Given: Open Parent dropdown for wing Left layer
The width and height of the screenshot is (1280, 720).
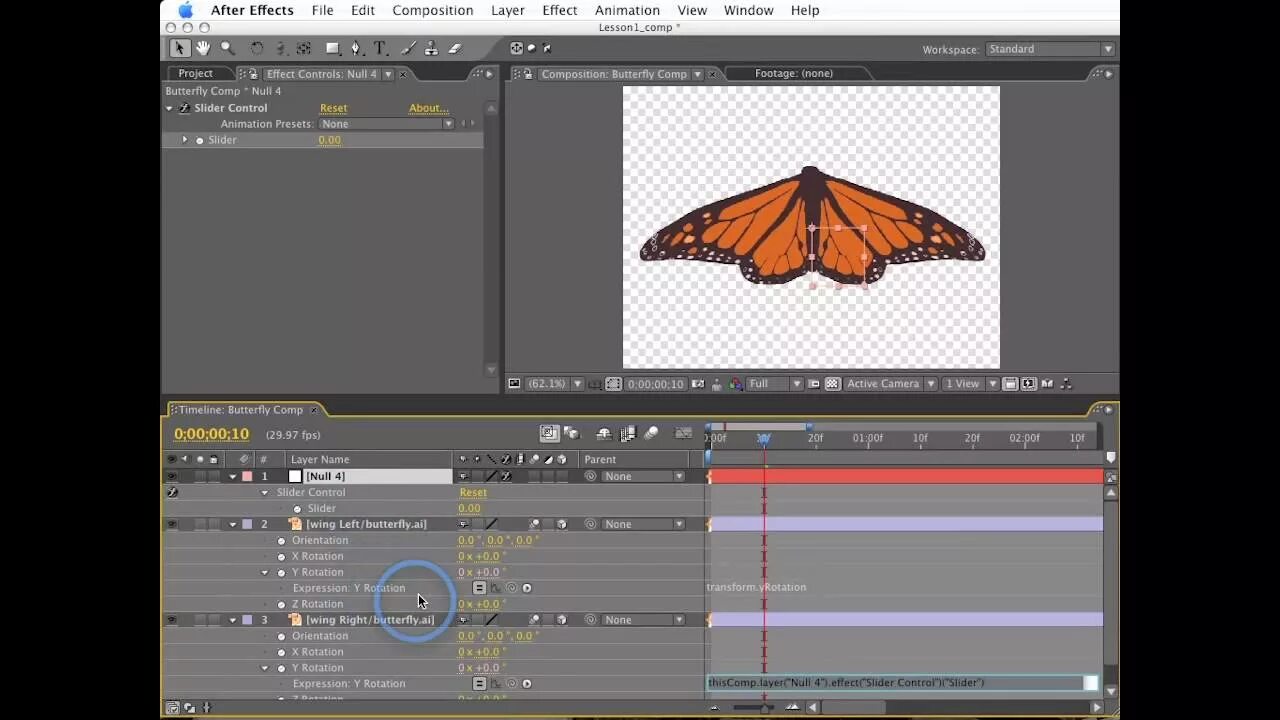Looking at the screenshot, I should pyautogui.click(x=643, y=524).
